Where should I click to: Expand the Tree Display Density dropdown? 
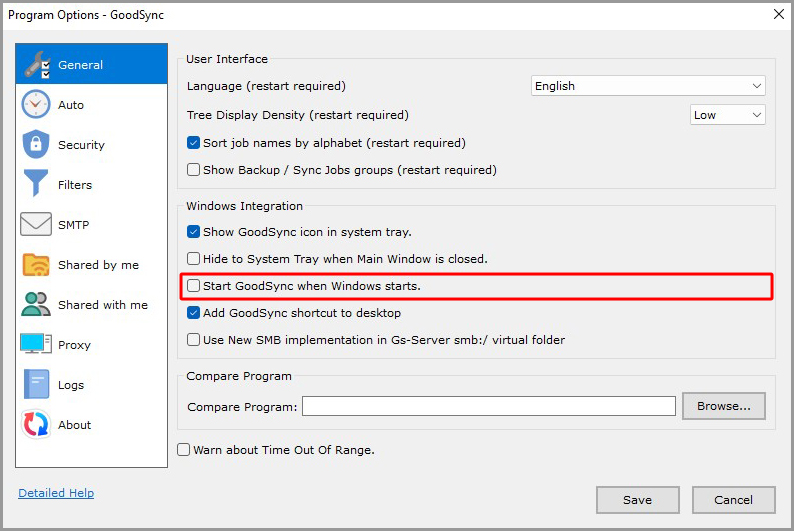(x=727, y=115)
